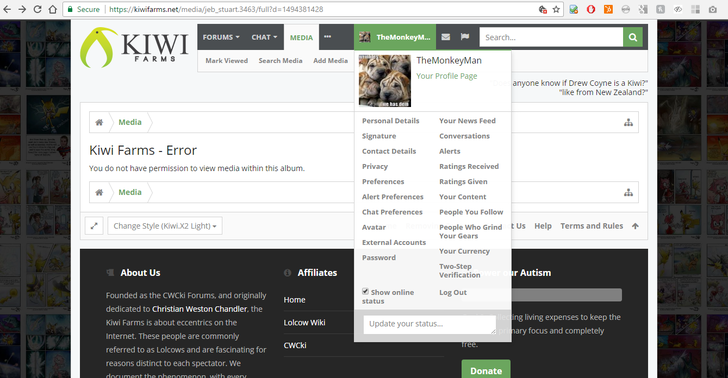Open the alerts flag icon

point(465,37)
